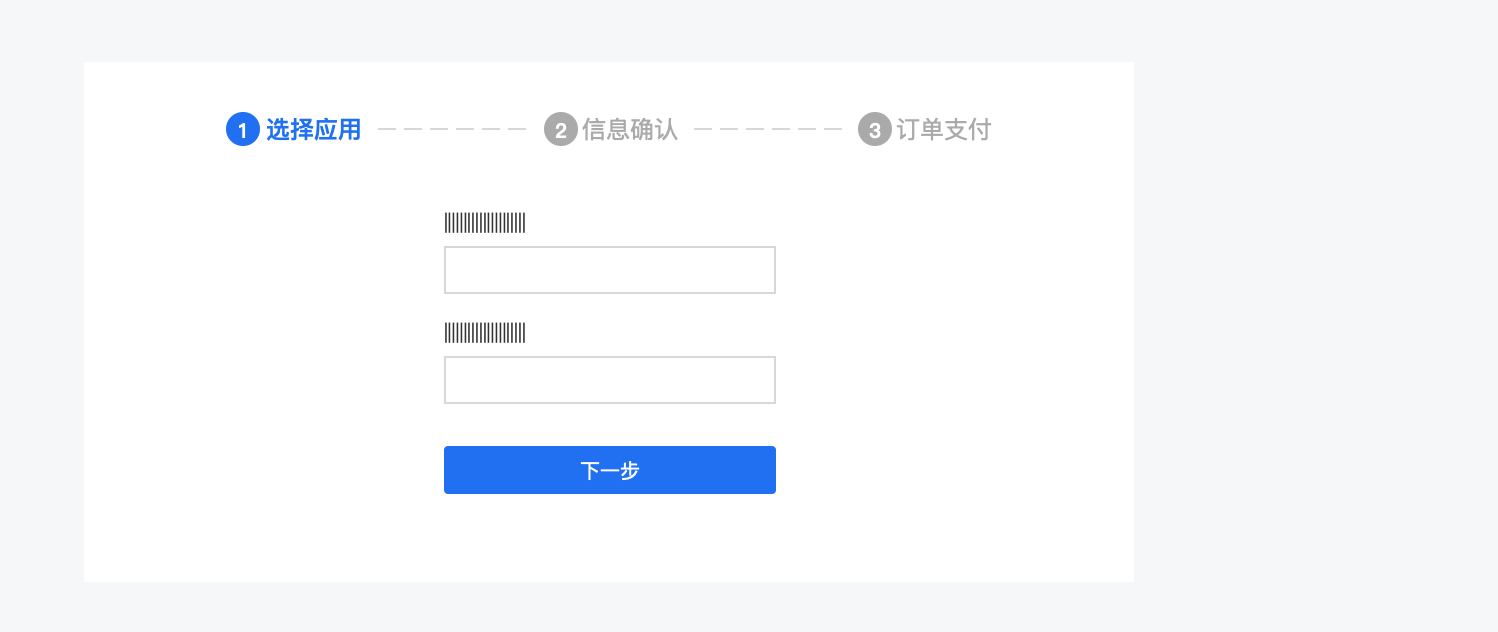This screenshot has height=632, width=1498.
Task: Click 下一步 to proceed
Action: (610, 470)
